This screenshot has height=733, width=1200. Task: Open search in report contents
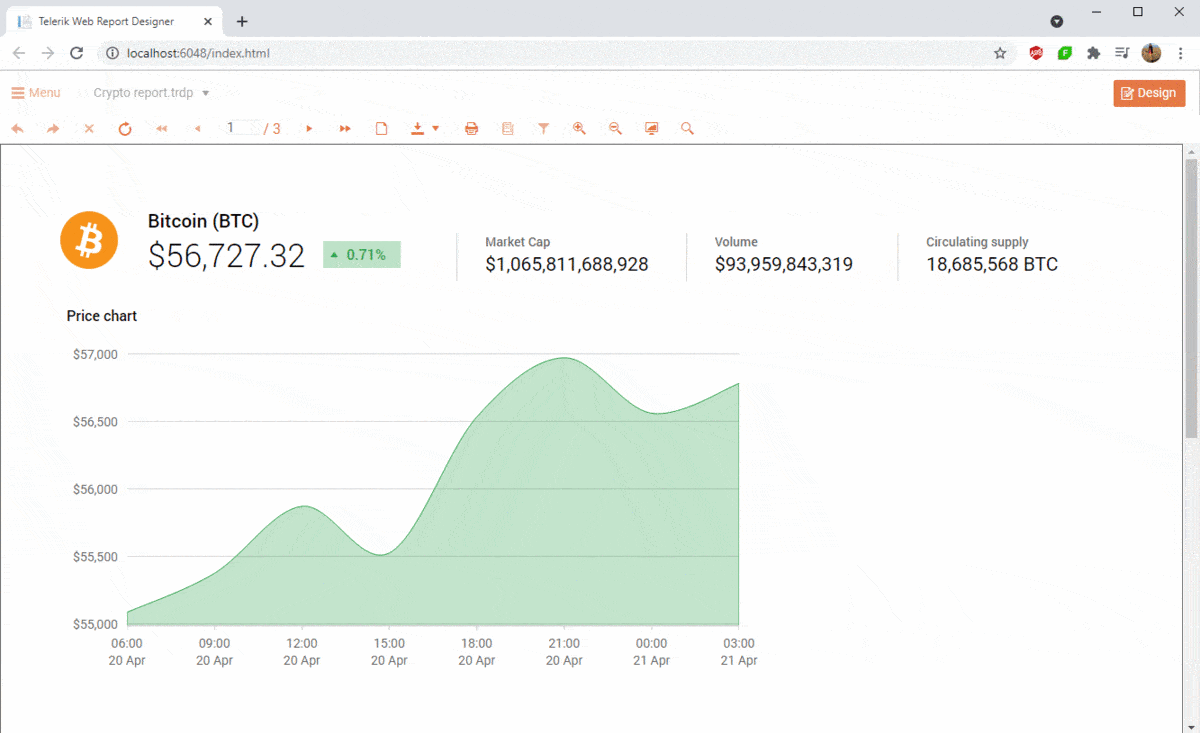coord(687,128)
